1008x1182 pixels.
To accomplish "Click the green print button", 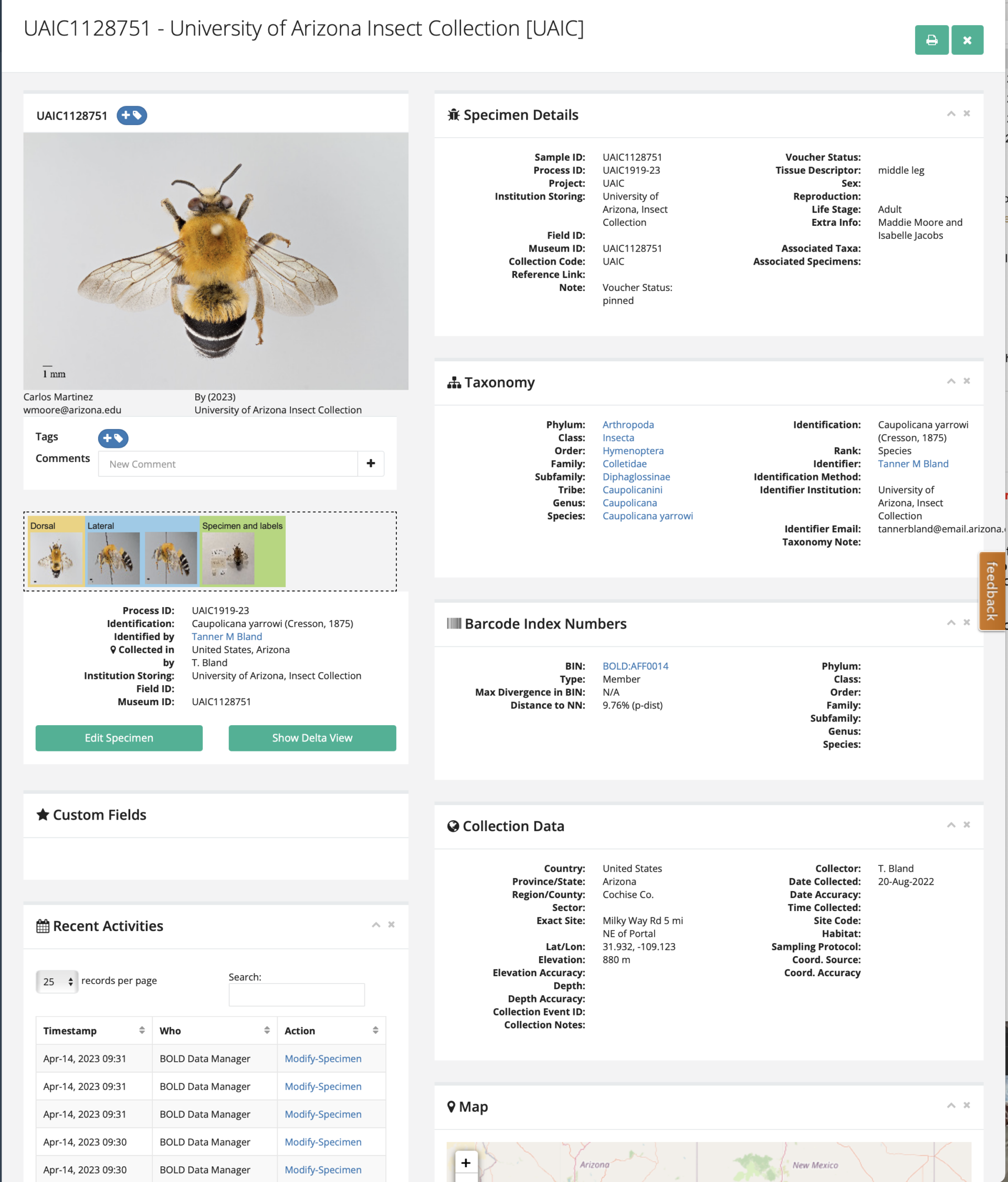I will [x=931, y=40].
